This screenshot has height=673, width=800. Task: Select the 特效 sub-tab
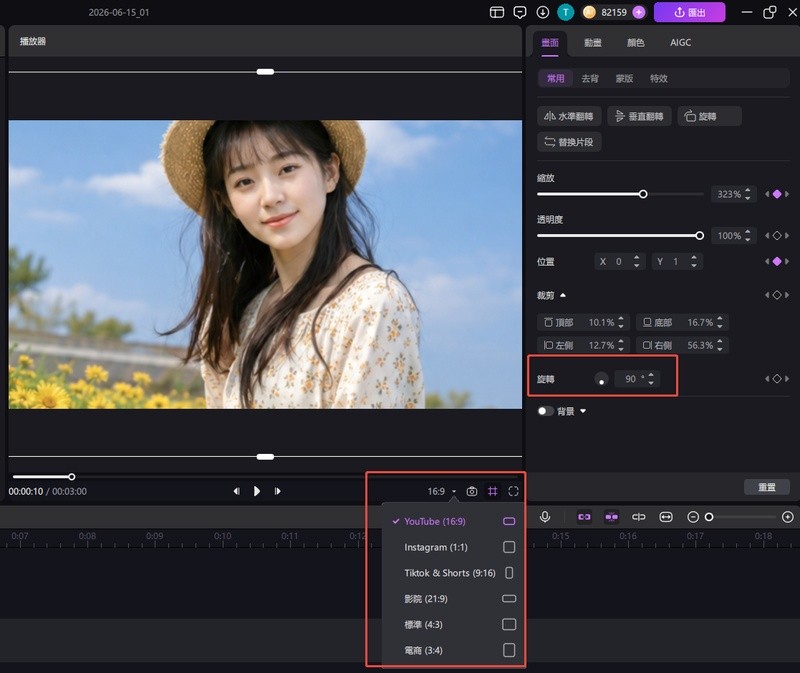tap(658, 78)
